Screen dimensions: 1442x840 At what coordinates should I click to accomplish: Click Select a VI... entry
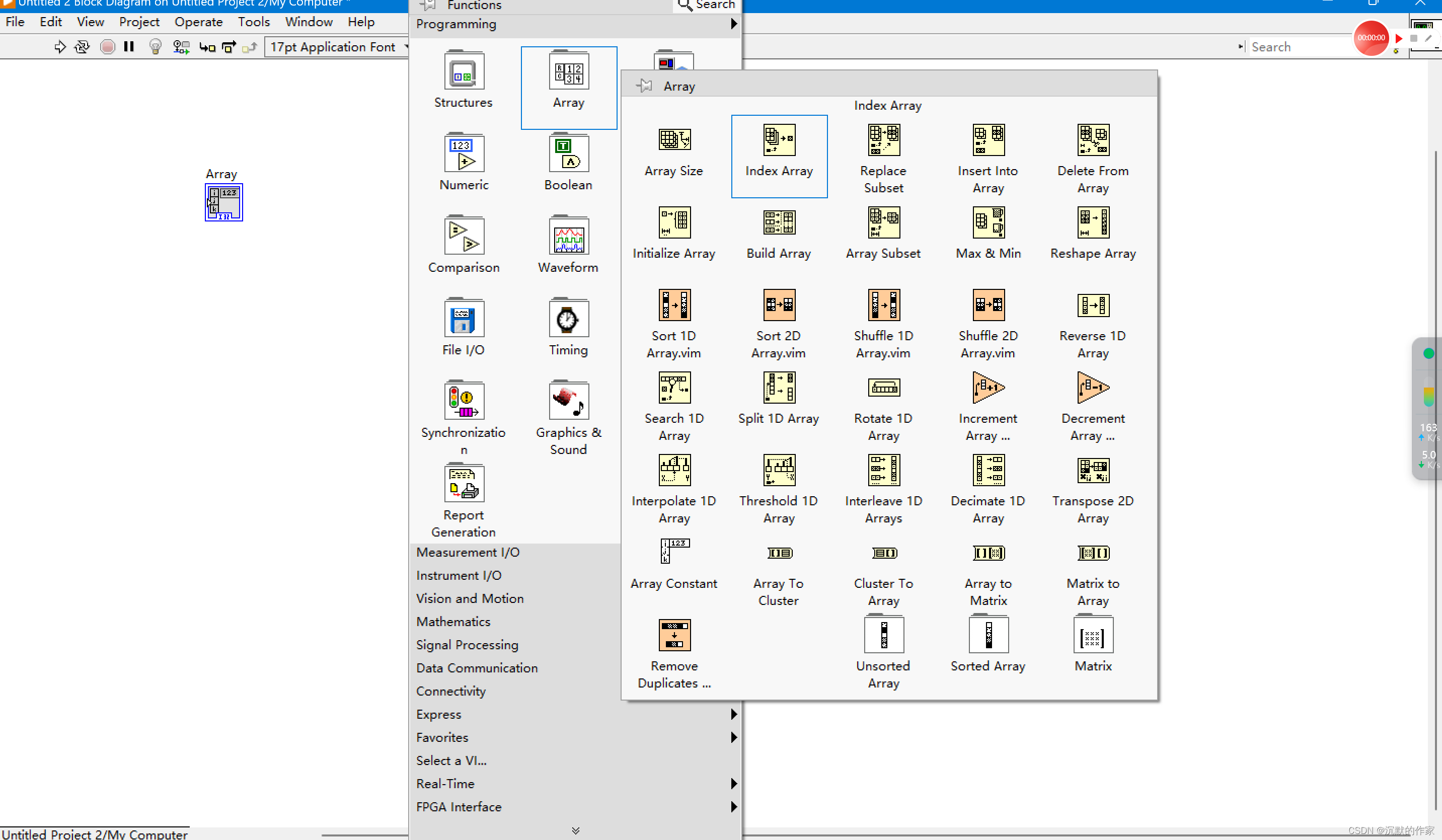click(451, 760)
